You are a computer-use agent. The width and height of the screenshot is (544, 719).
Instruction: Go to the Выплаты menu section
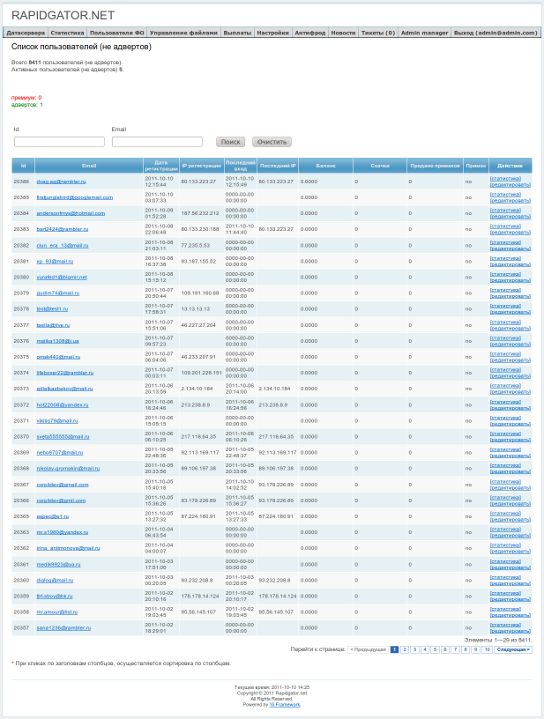[x=237, y=33]
